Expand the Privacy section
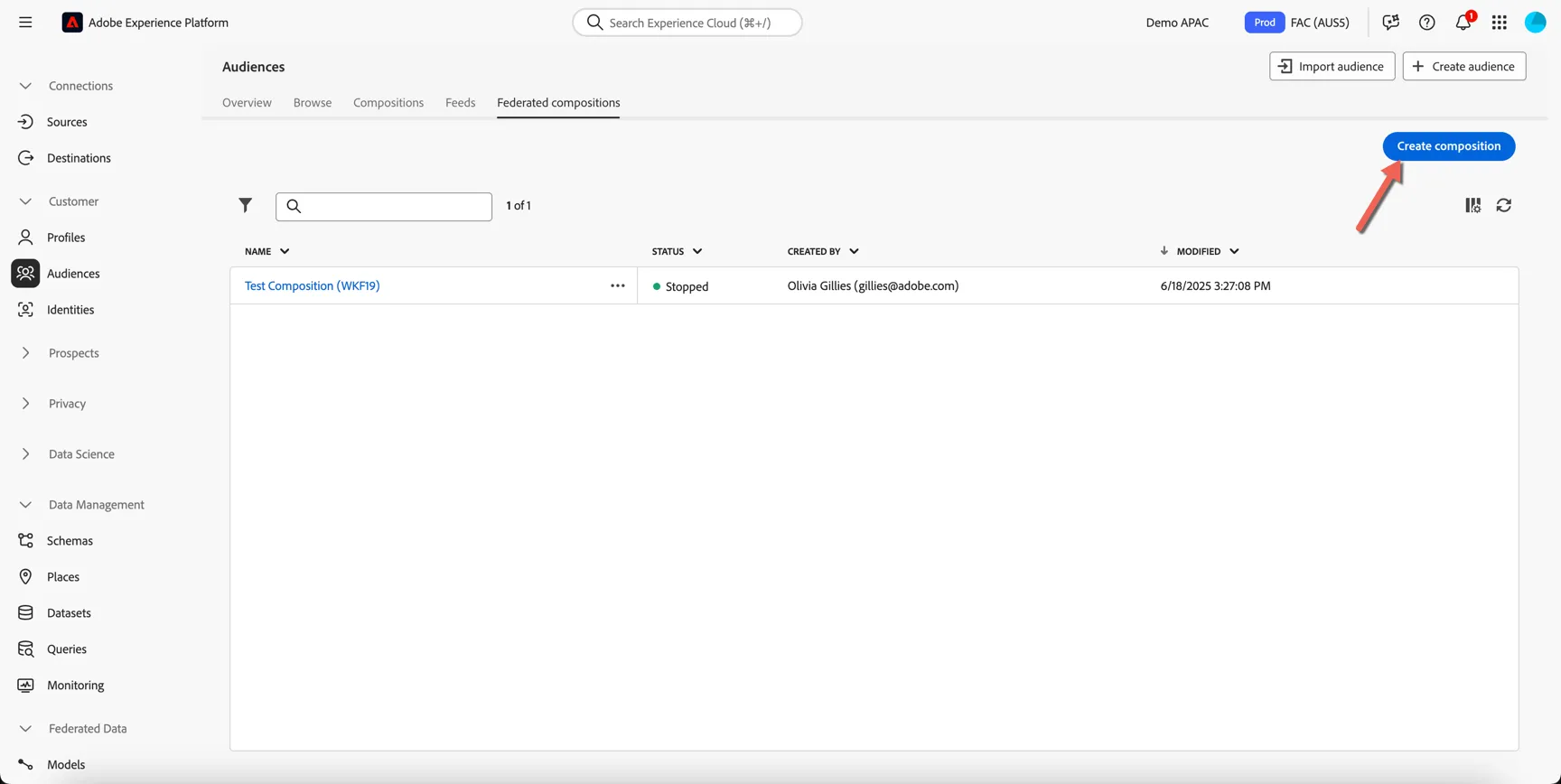This screenshot has width=1561, height=784. 25,404
